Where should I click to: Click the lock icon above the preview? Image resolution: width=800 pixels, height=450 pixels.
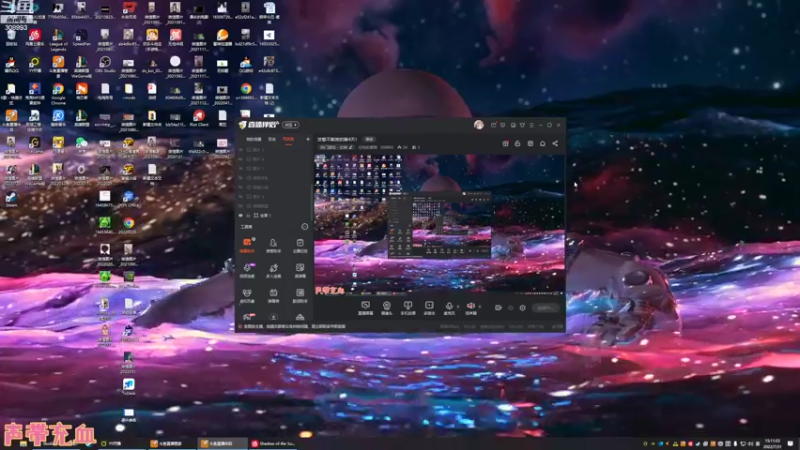tap(517, 143)
